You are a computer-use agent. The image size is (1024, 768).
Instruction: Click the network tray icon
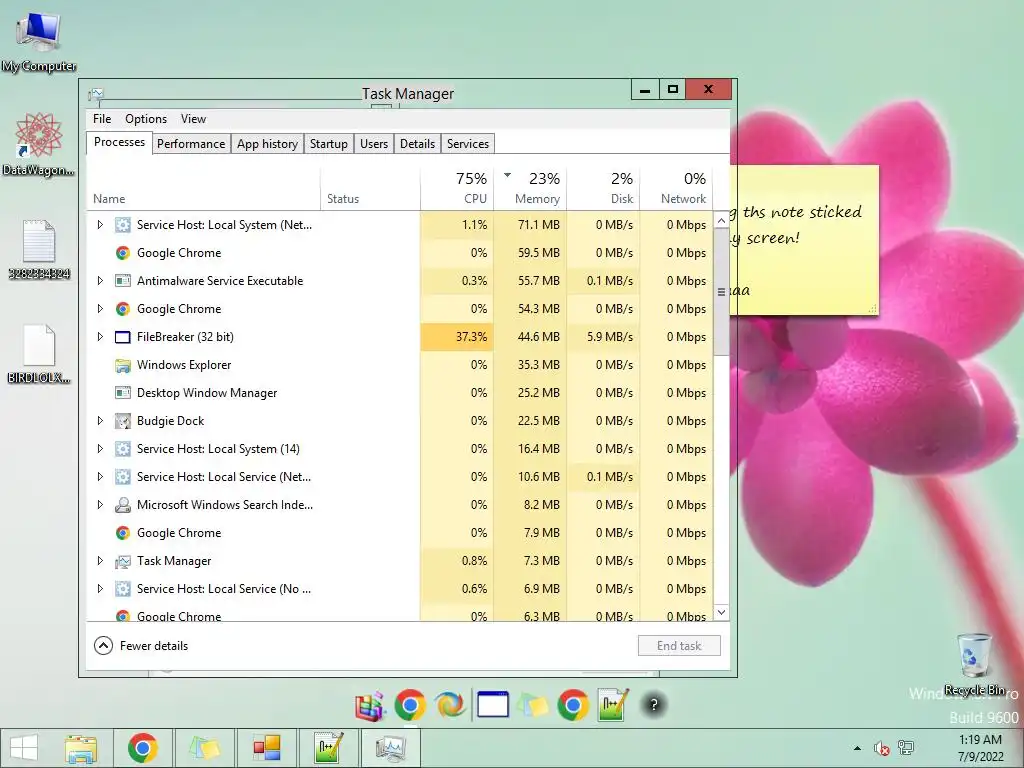coord(906,748)
